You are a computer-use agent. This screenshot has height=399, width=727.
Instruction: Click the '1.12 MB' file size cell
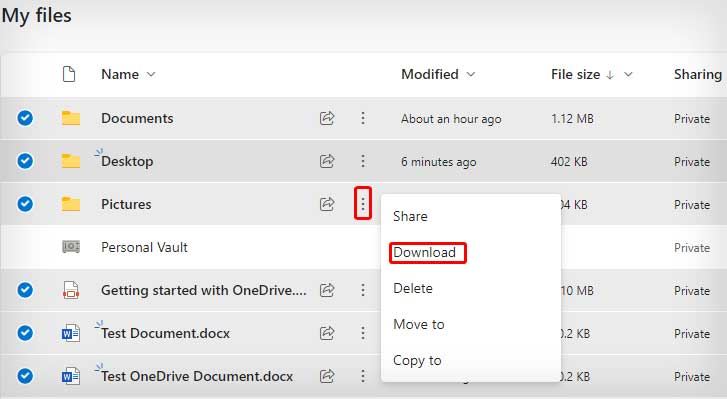(572, 119)
